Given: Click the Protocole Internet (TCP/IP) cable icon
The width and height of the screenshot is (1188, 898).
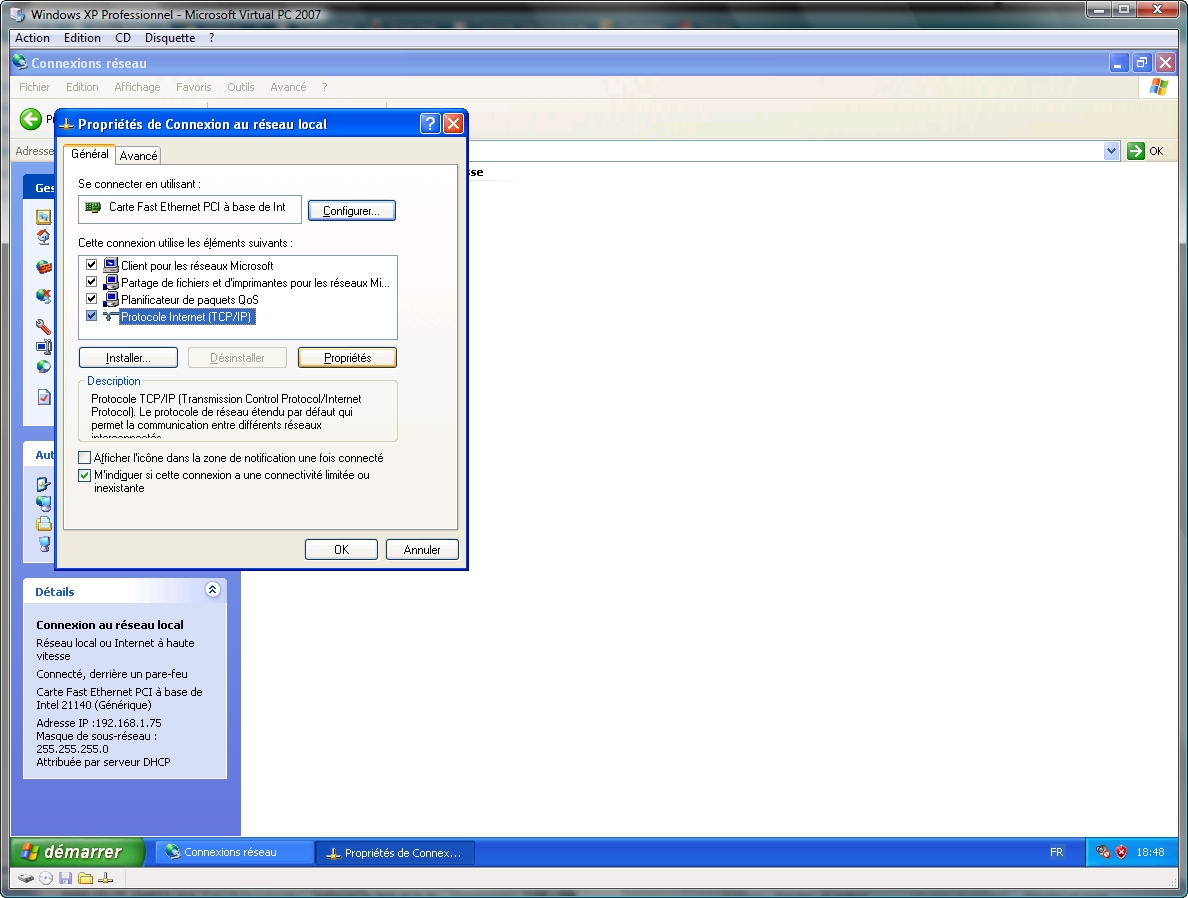Looking at the screenshot, I should tap(111, 317).
